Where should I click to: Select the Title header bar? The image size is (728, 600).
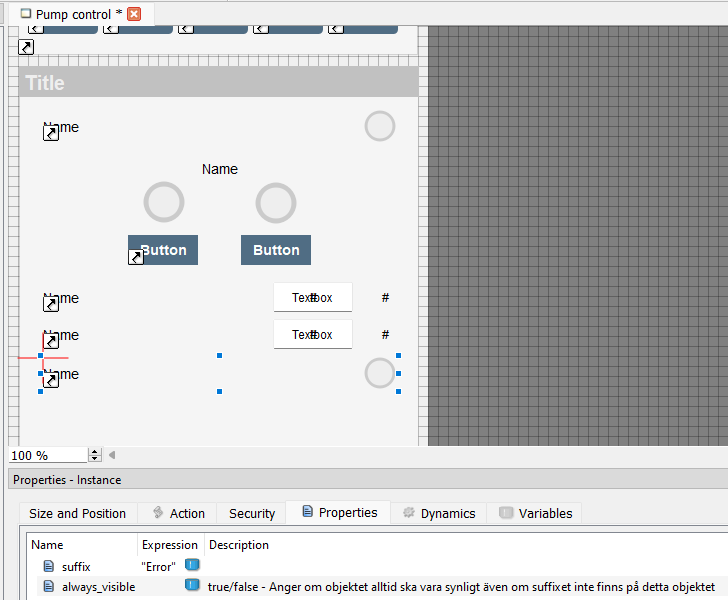(218, 83)
